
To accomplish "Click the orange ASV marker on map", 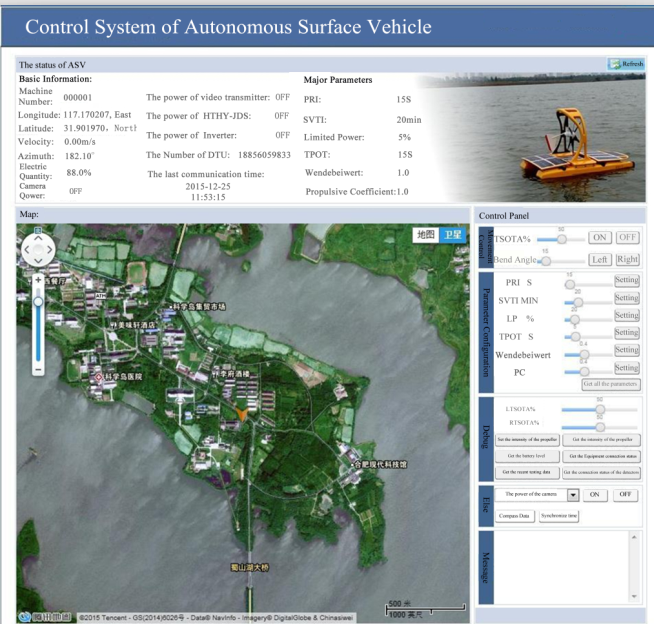I will 240,408.
